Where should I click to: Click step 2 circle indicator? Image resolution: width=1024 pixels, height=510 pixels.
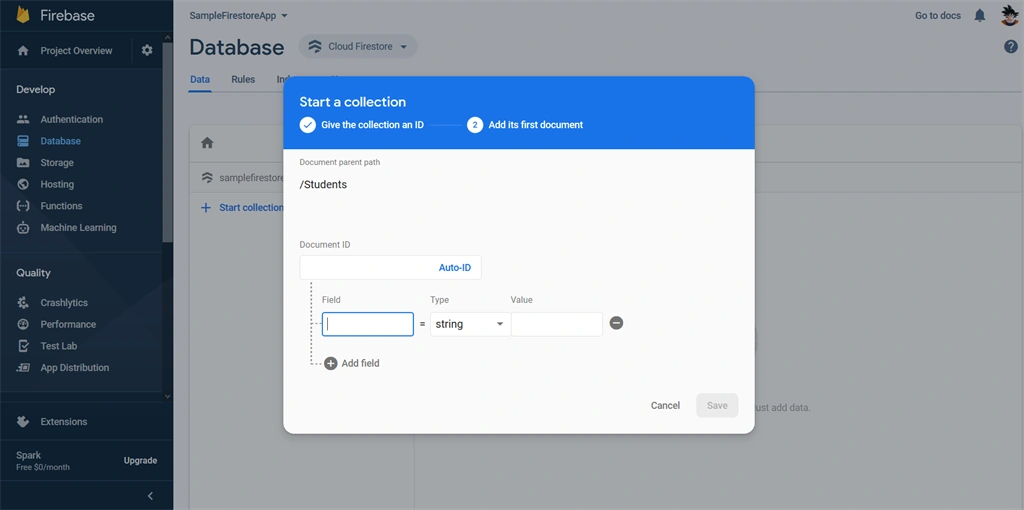475,125
